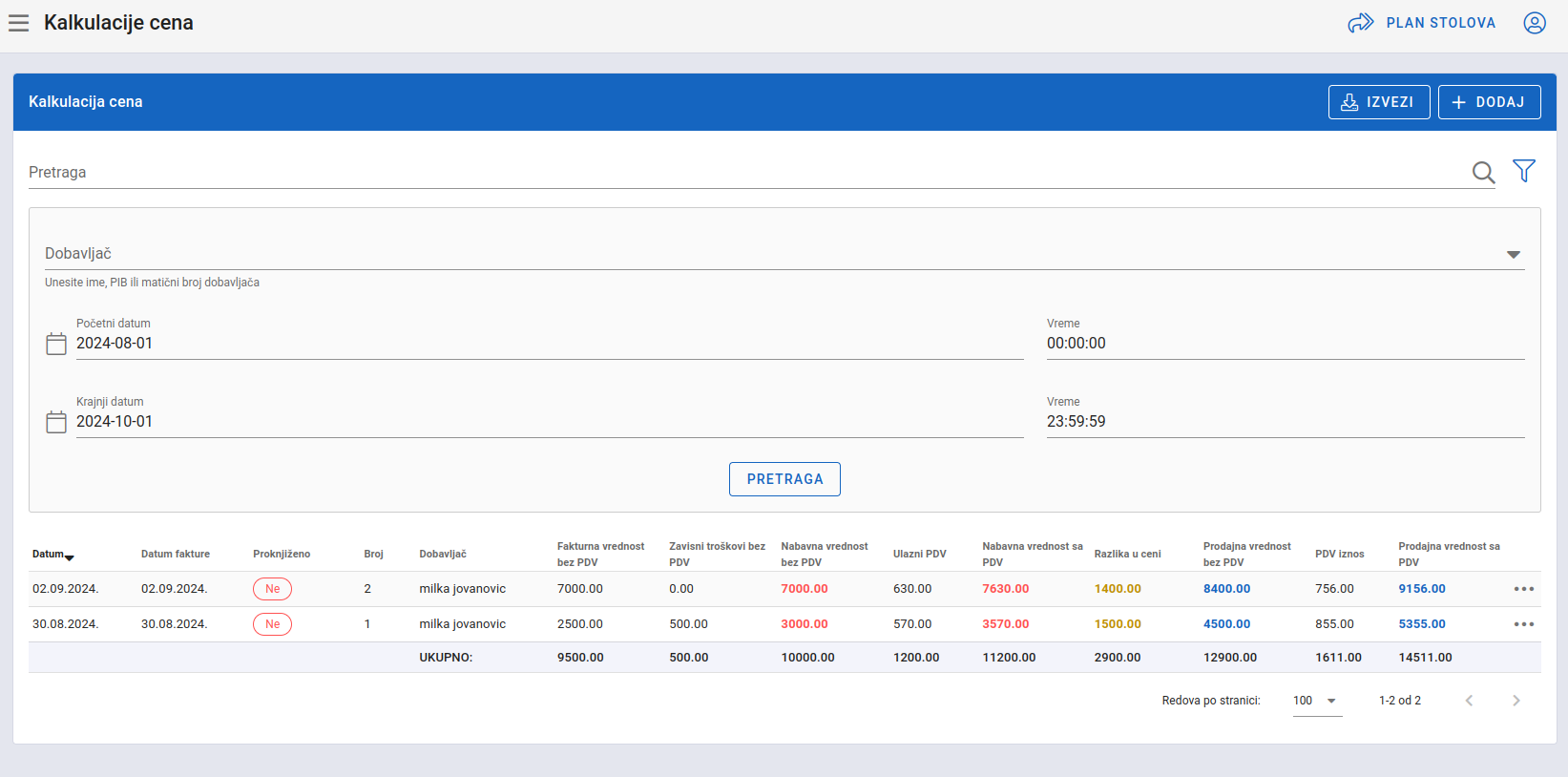Expand the Dobavljač dropdown

1513,254
